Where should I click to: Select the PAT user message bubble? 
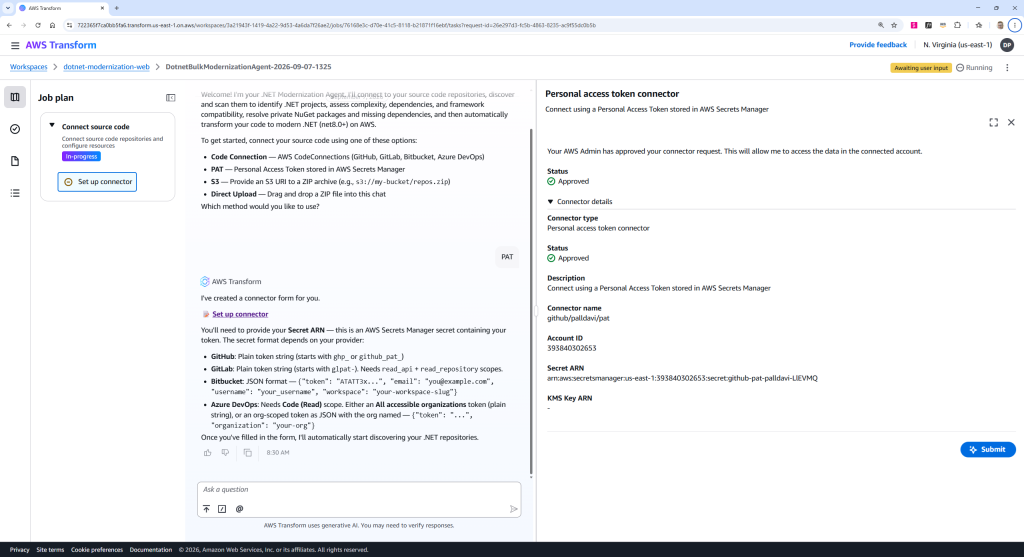(x=507, y=257)
